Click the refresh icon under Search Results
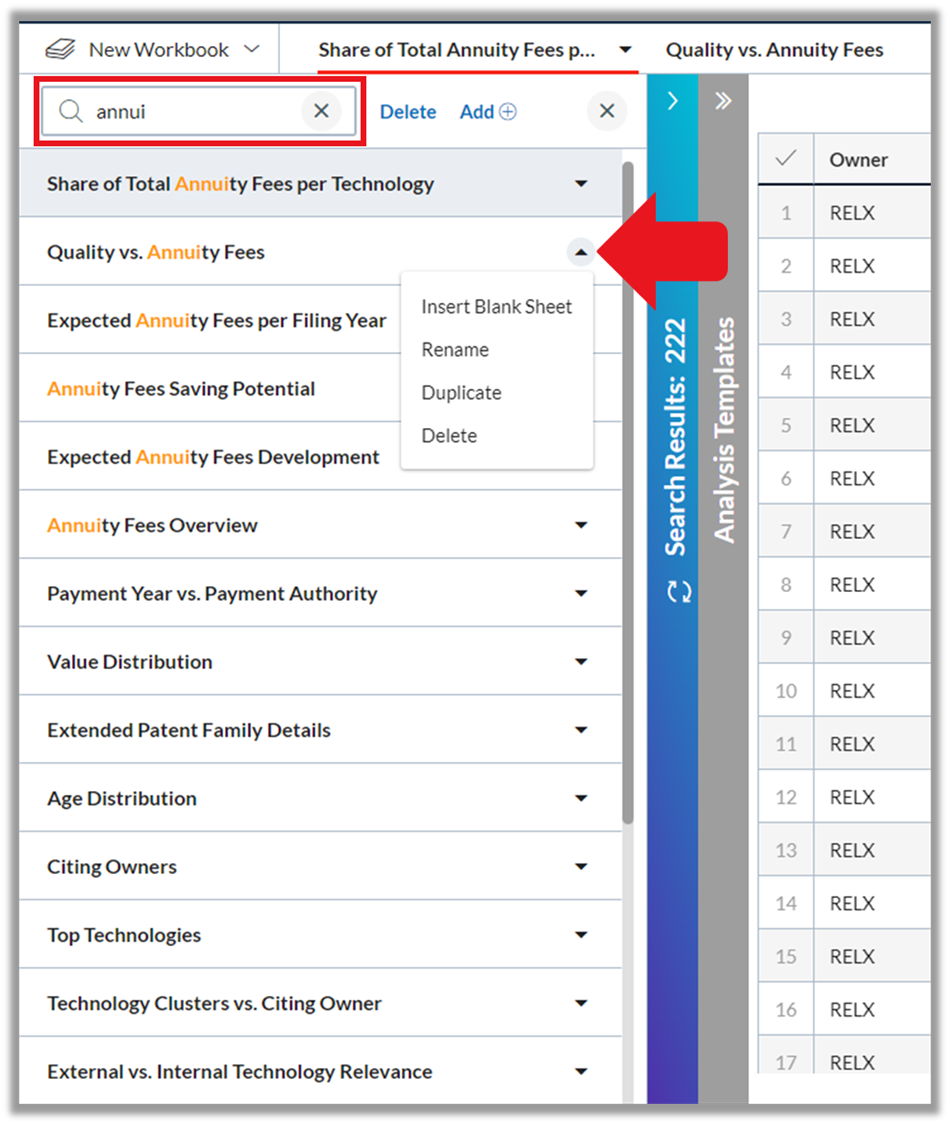950x1125 pixels. tap(679, 591)
